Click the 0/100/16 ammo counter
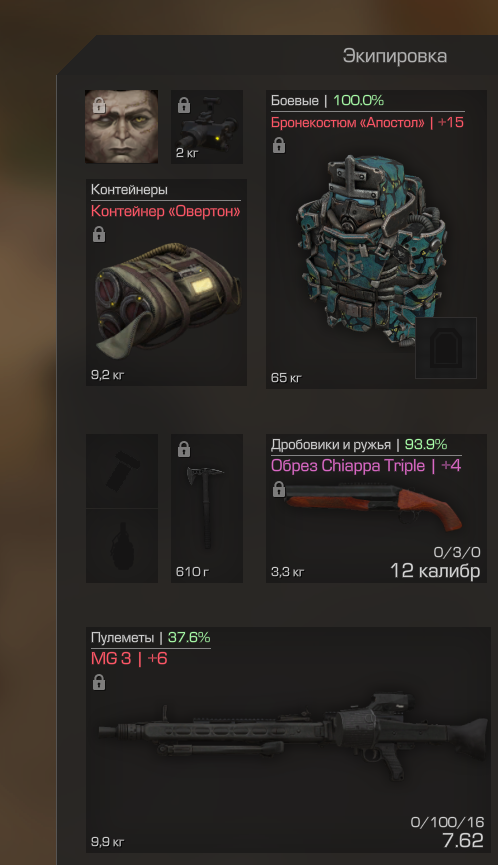498x865 pixels. [x=447, y=822]
